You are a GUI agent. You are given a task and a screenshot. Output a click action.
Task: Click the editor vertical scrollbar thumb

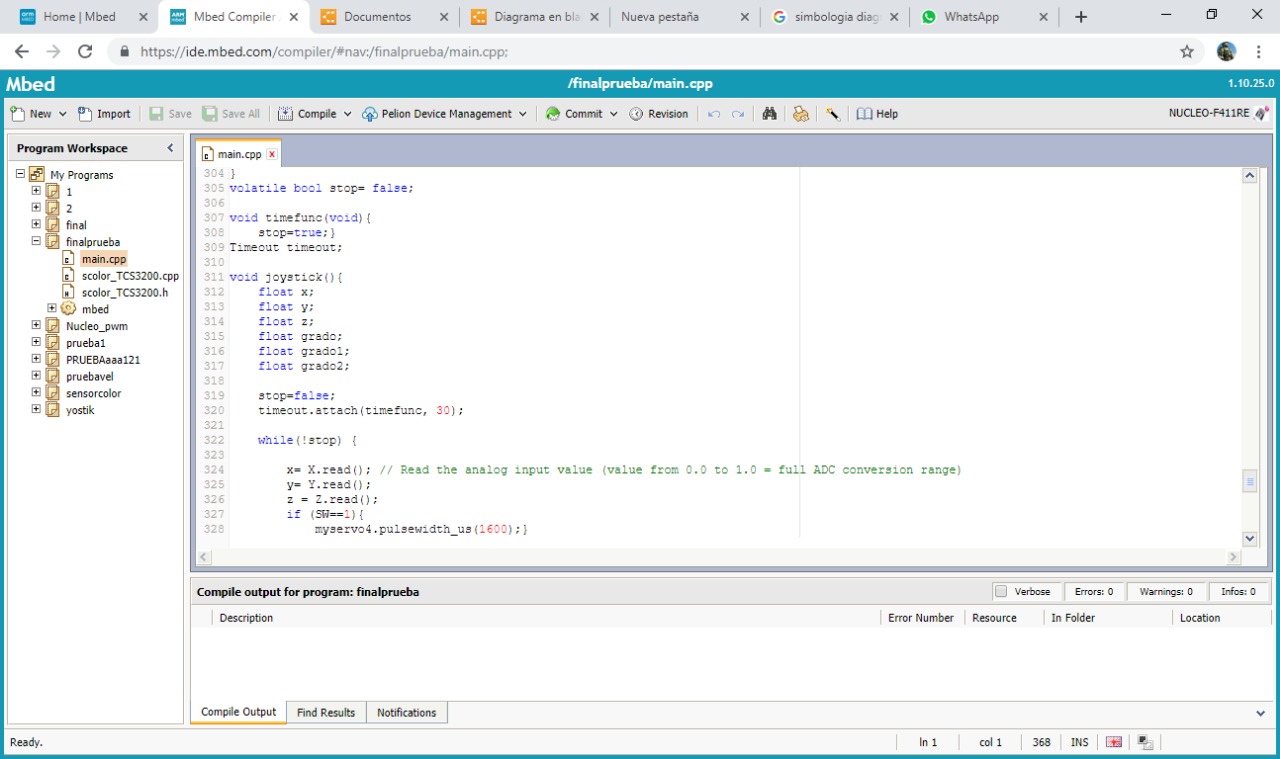[x=1249, y=482]
